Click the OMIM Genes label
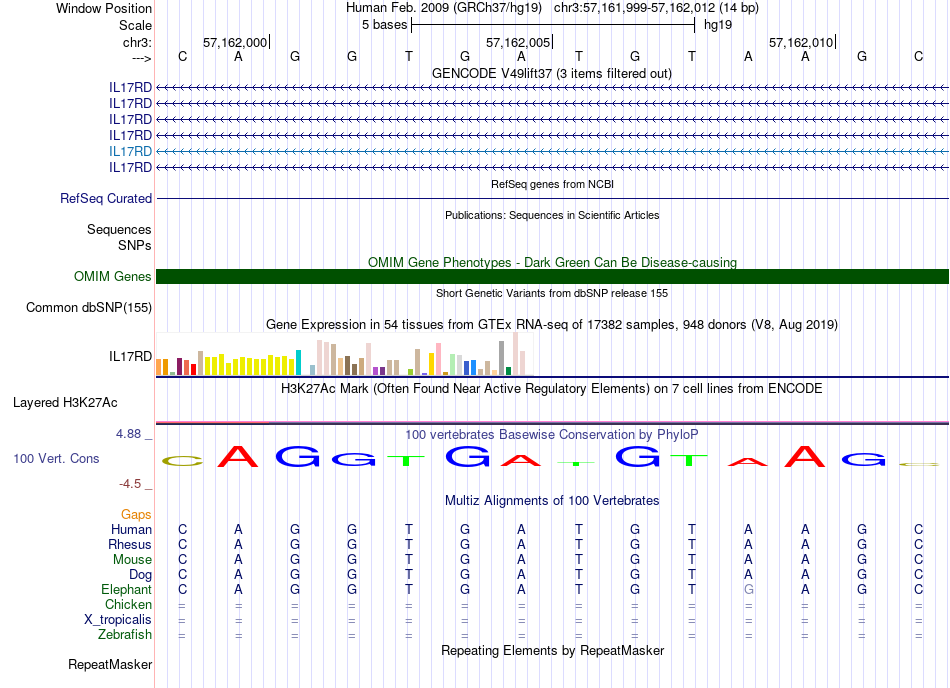The image size is (950, 688). pos(113,276)
